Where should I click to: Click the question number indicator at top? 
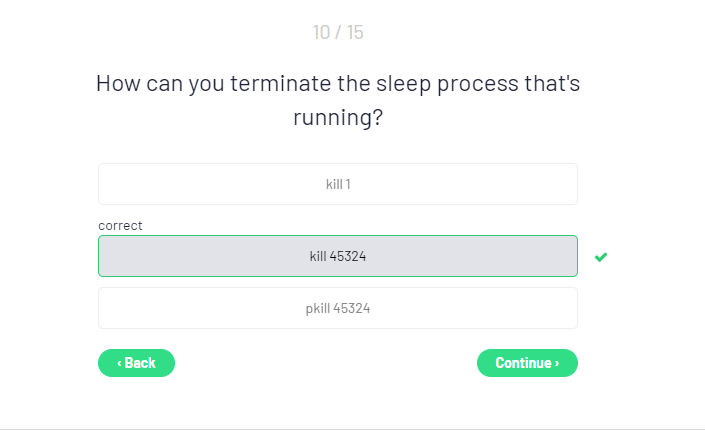pyautogui.click(x=338, y=33)
